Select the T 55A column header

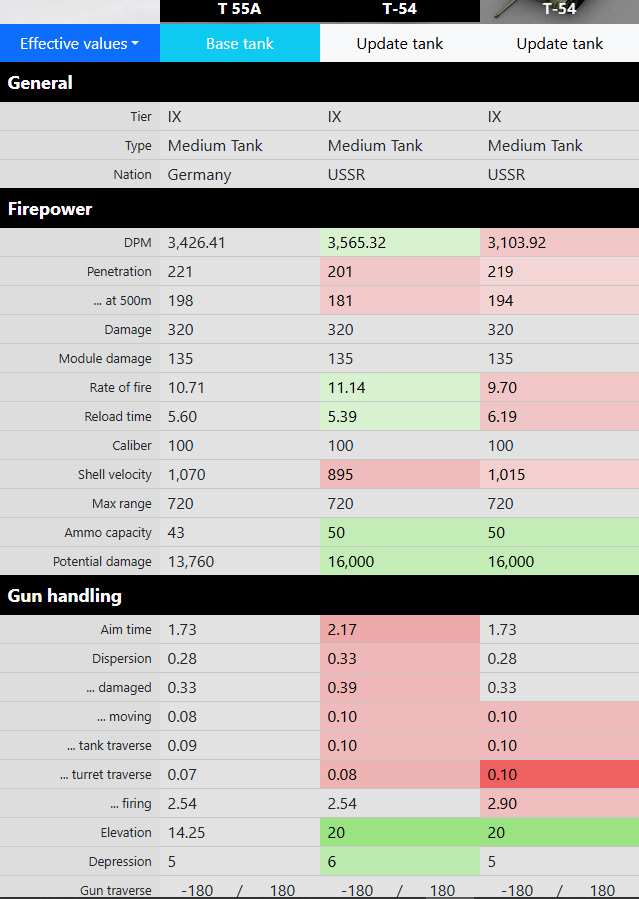pyautogui.click(x=240, y=9)
